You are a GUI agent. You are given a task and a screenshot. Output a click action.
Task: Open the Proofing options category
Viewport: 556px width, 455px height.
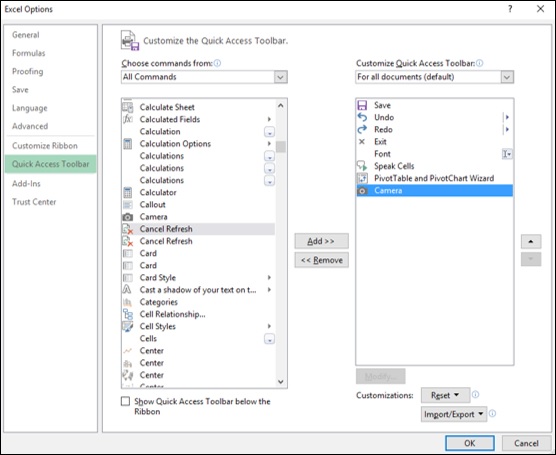pos(27,72)
